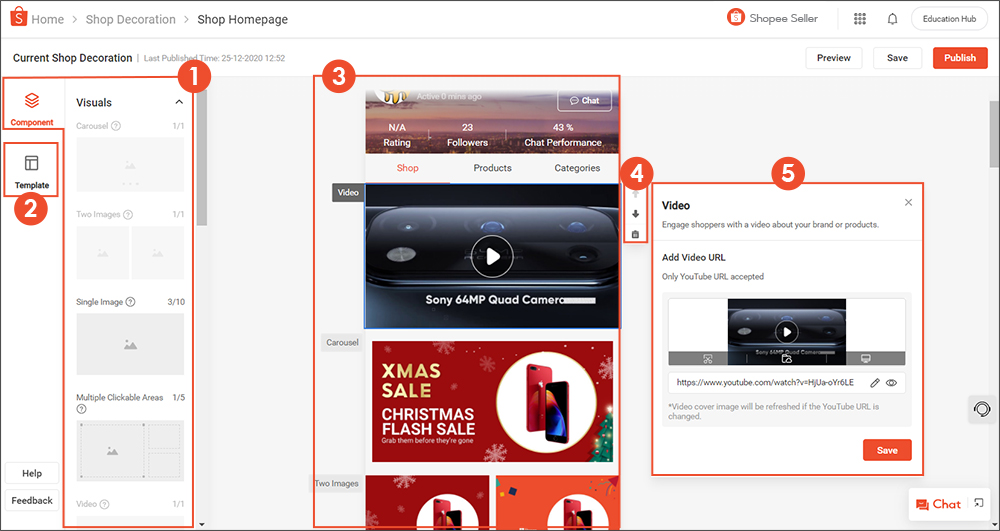Delete the Video component with trash icon

pyautogui.click(x=635, y=235)
